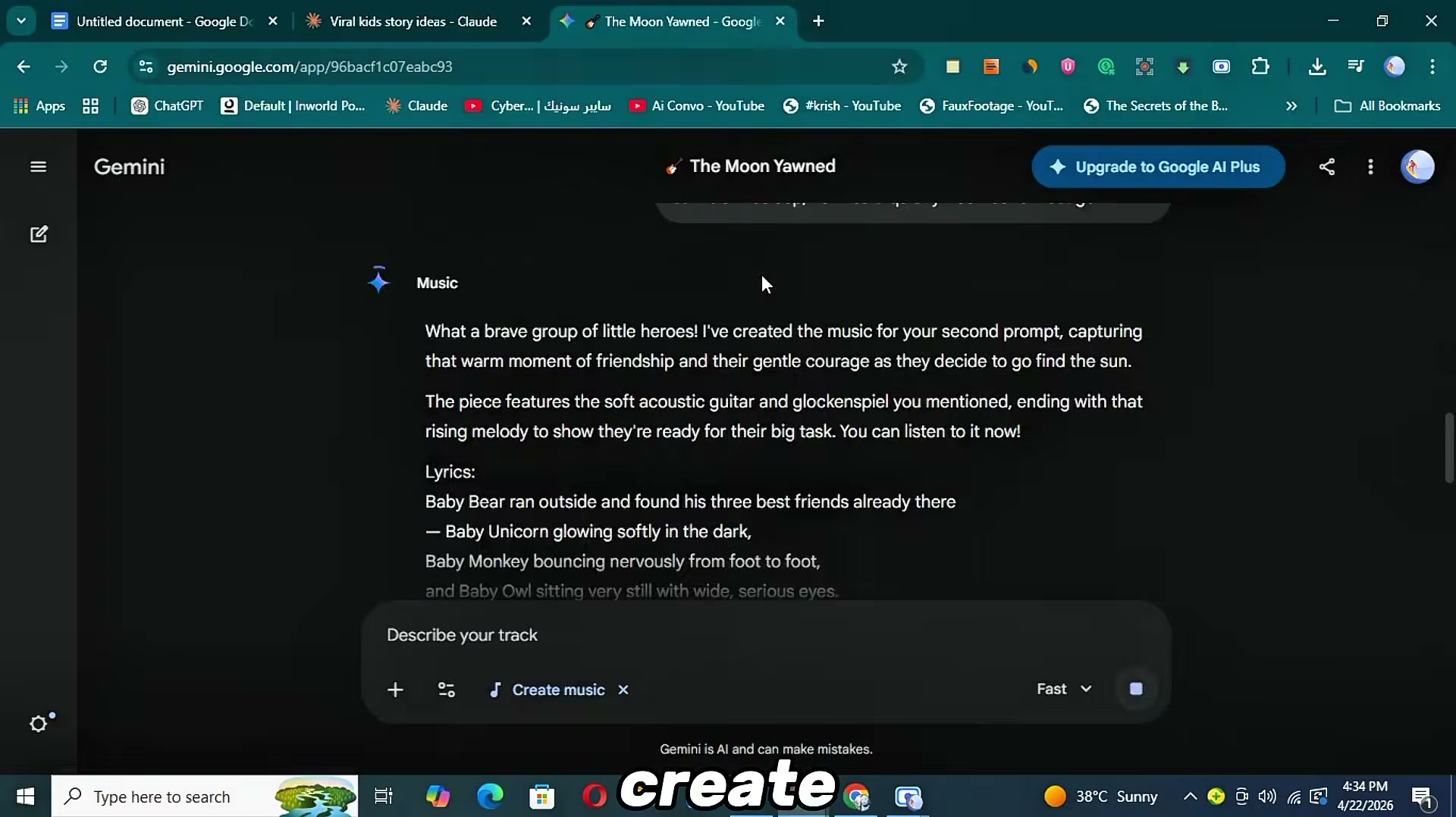Open Chrome downloads icon
The image size is (1456, 817).
[x=1317, y=67]
